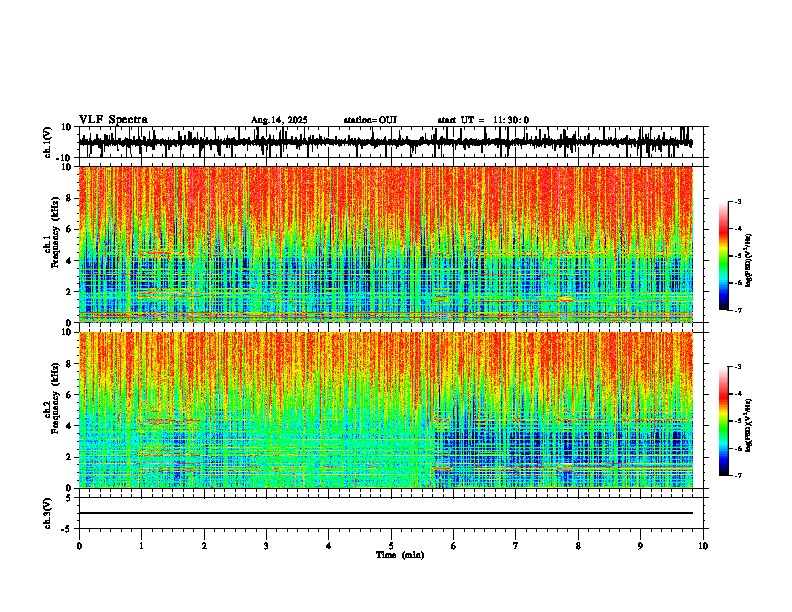Click the flat ch.3 voltage trace line
This screenshot has width=792, height=612.
(385, 513)
